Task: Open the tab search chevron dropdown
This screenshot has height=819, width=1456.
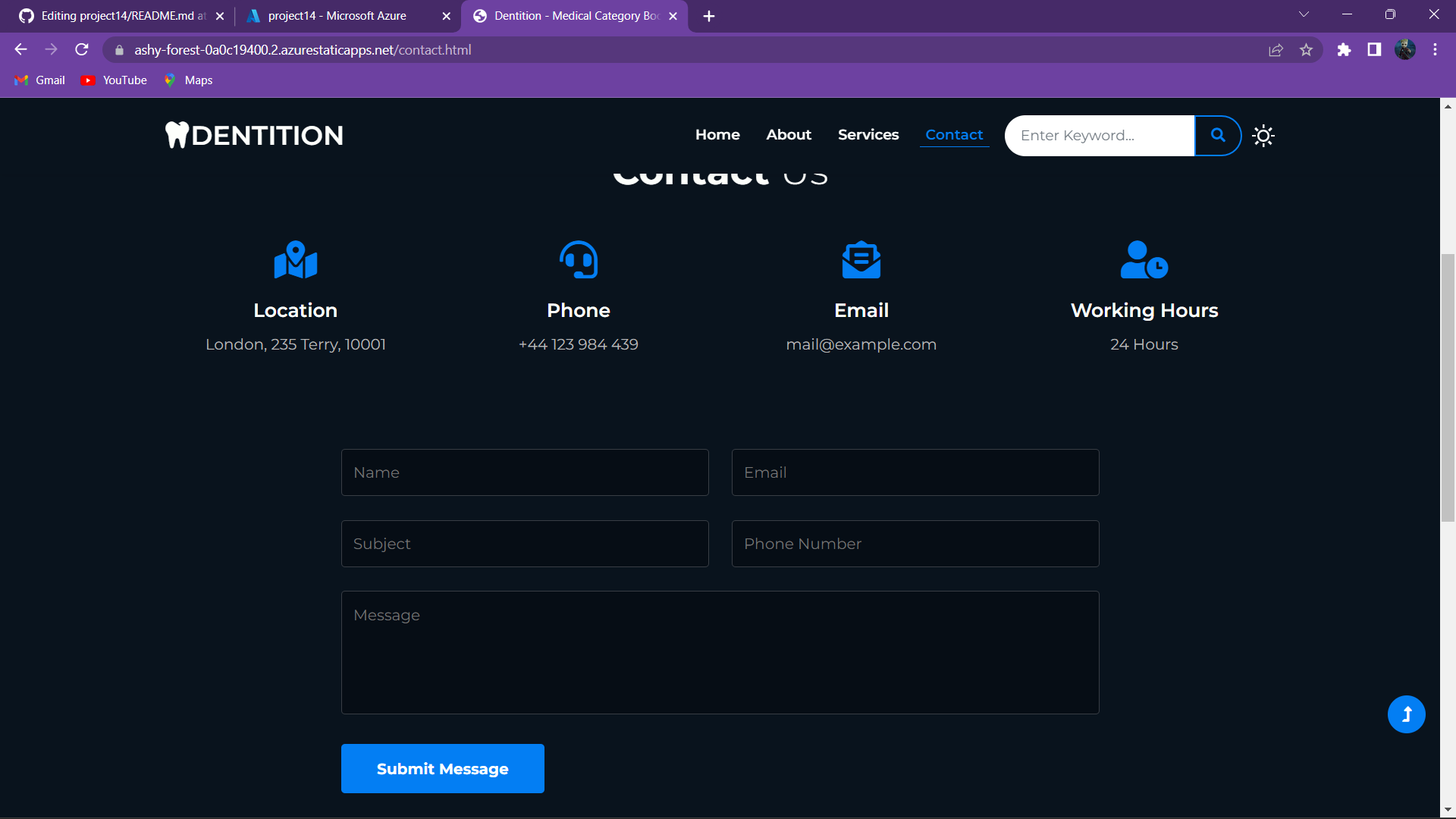Action: (1304, 14)
